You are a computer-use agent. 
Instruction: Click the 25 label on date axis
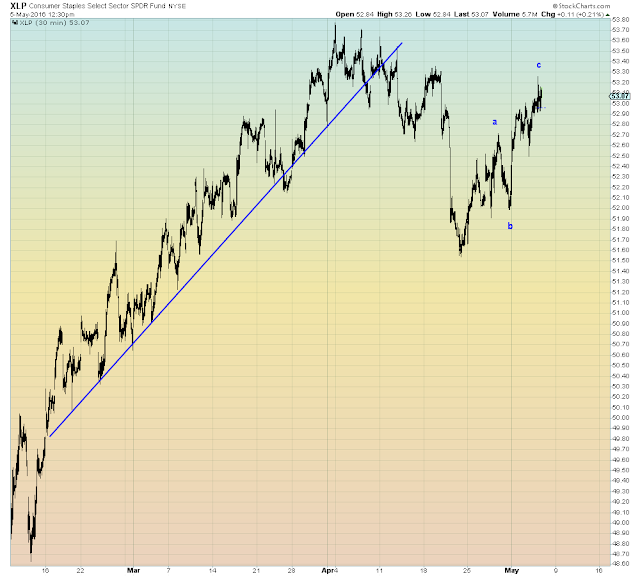pyautogui.click(x=467, y=570)
